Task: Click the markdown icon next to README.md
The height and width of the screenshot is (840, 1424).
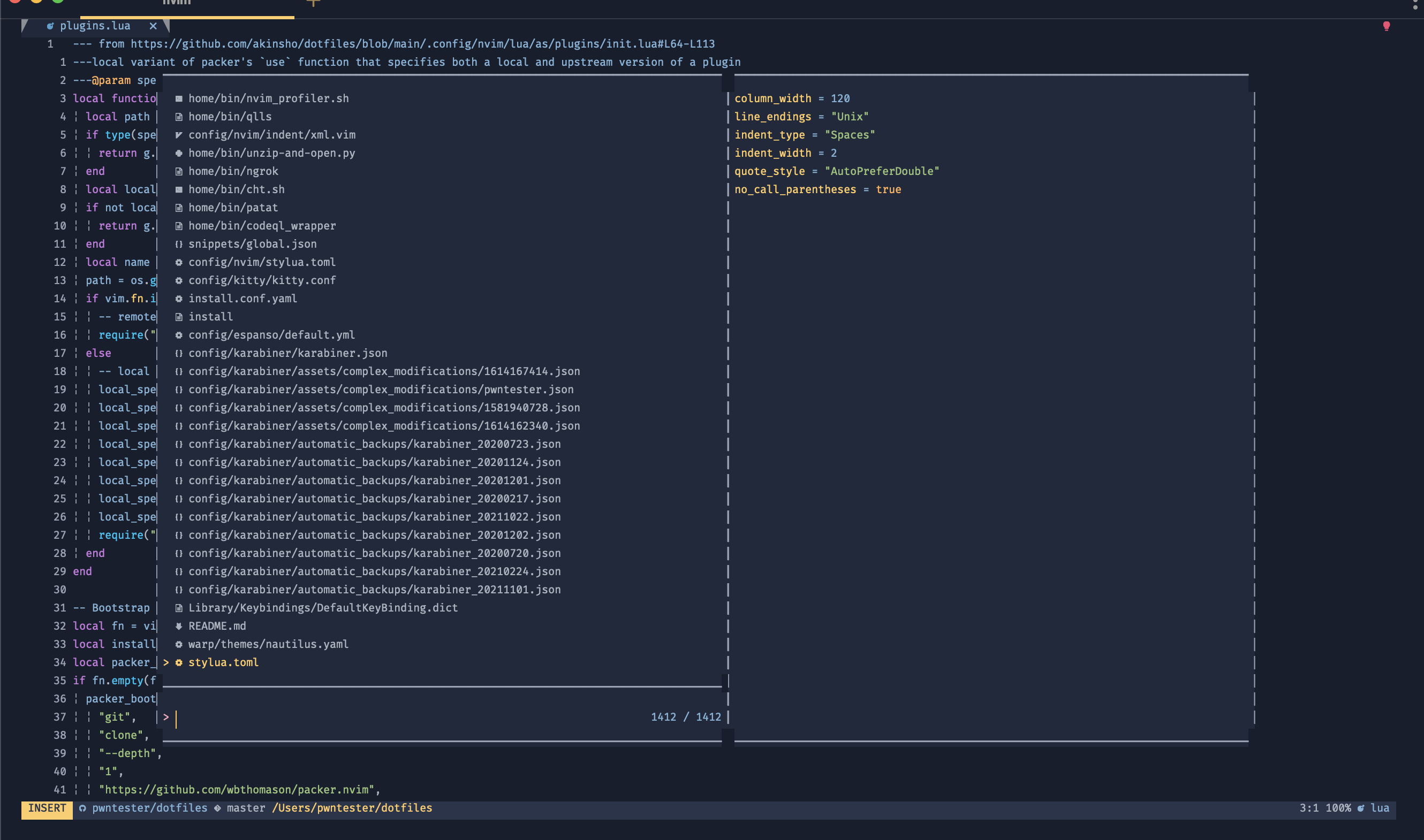Action: pos(178,626)
